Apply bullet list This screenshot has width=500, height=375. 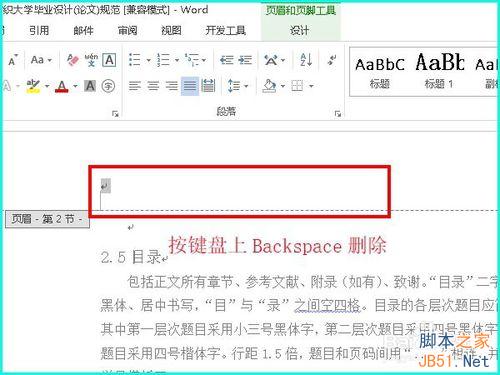(135, 60)
